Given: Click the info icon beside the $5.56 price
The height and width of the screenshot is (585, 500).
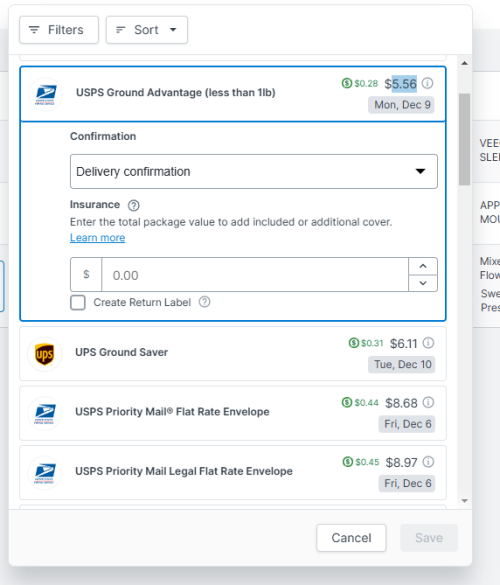Looking at the screenshot, I should [428, 83].
